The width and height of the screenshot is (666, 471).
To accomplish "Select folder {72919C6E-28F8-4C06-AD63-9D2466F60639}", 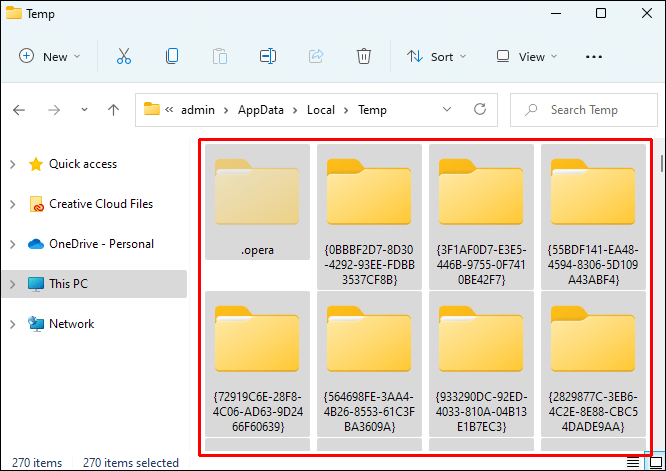I will point(257,364).
